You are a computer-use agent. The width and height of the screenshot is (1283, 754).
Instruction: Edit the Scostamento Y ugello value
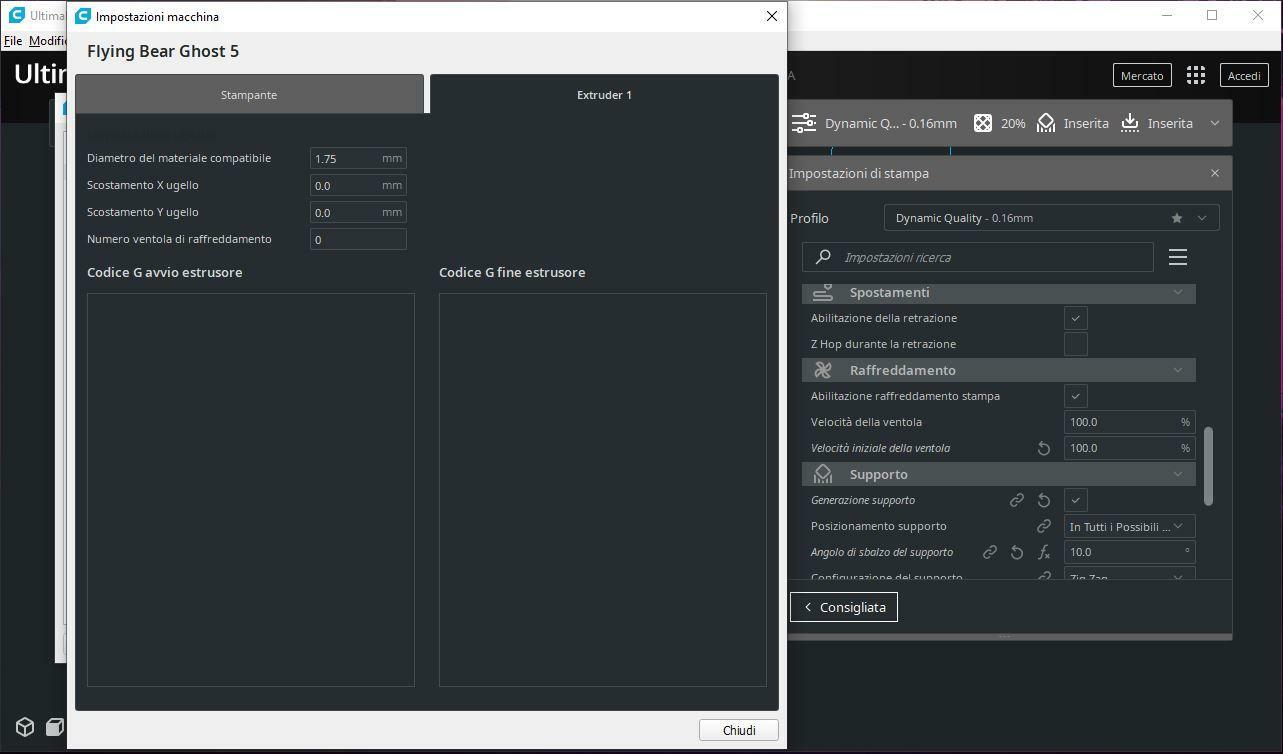358,212
